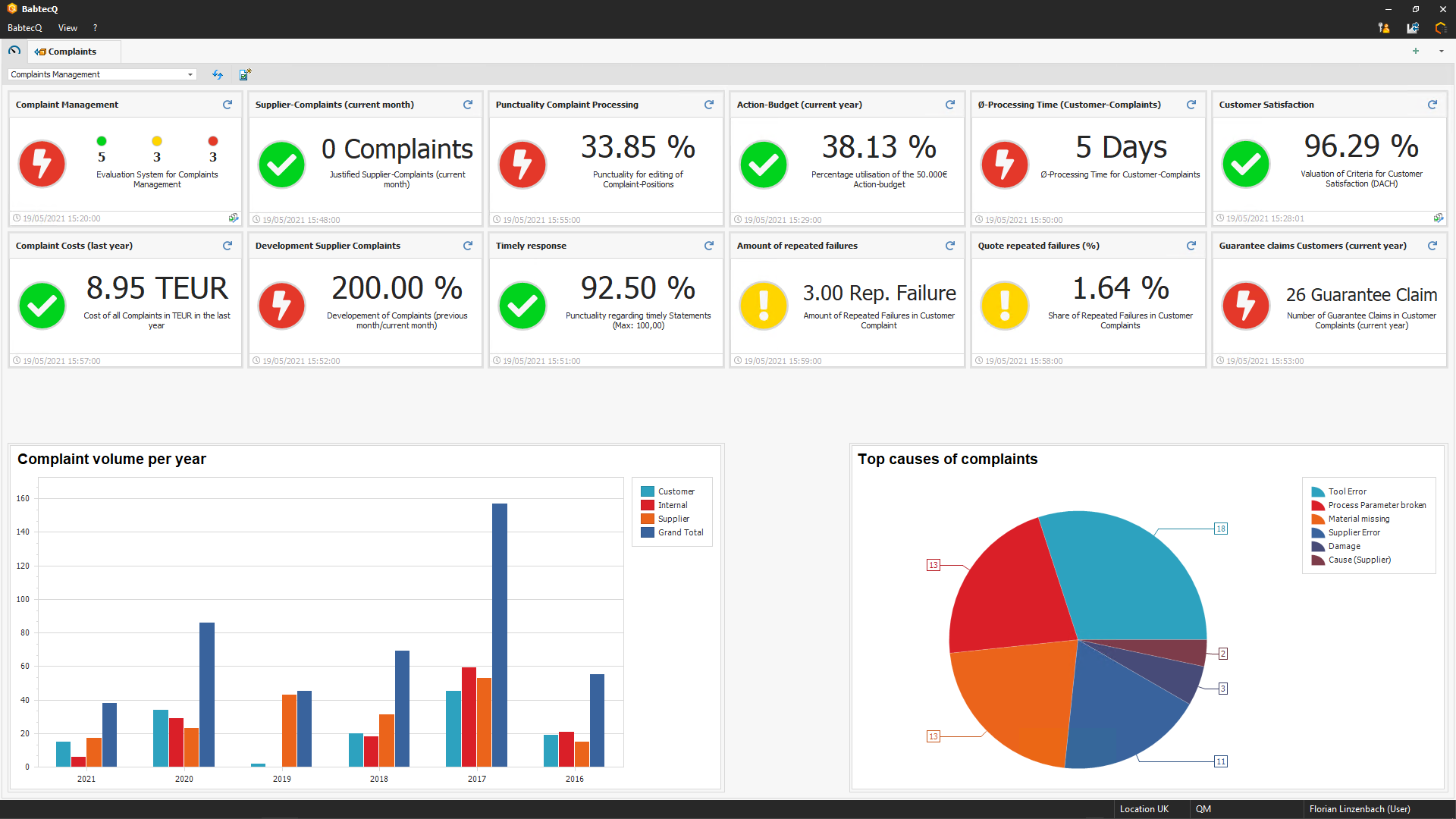Refresh Punctuality Complaint Processing tile
This screenshot has height=819, width=1456.
pyautogui.click(x=709, y=105)
